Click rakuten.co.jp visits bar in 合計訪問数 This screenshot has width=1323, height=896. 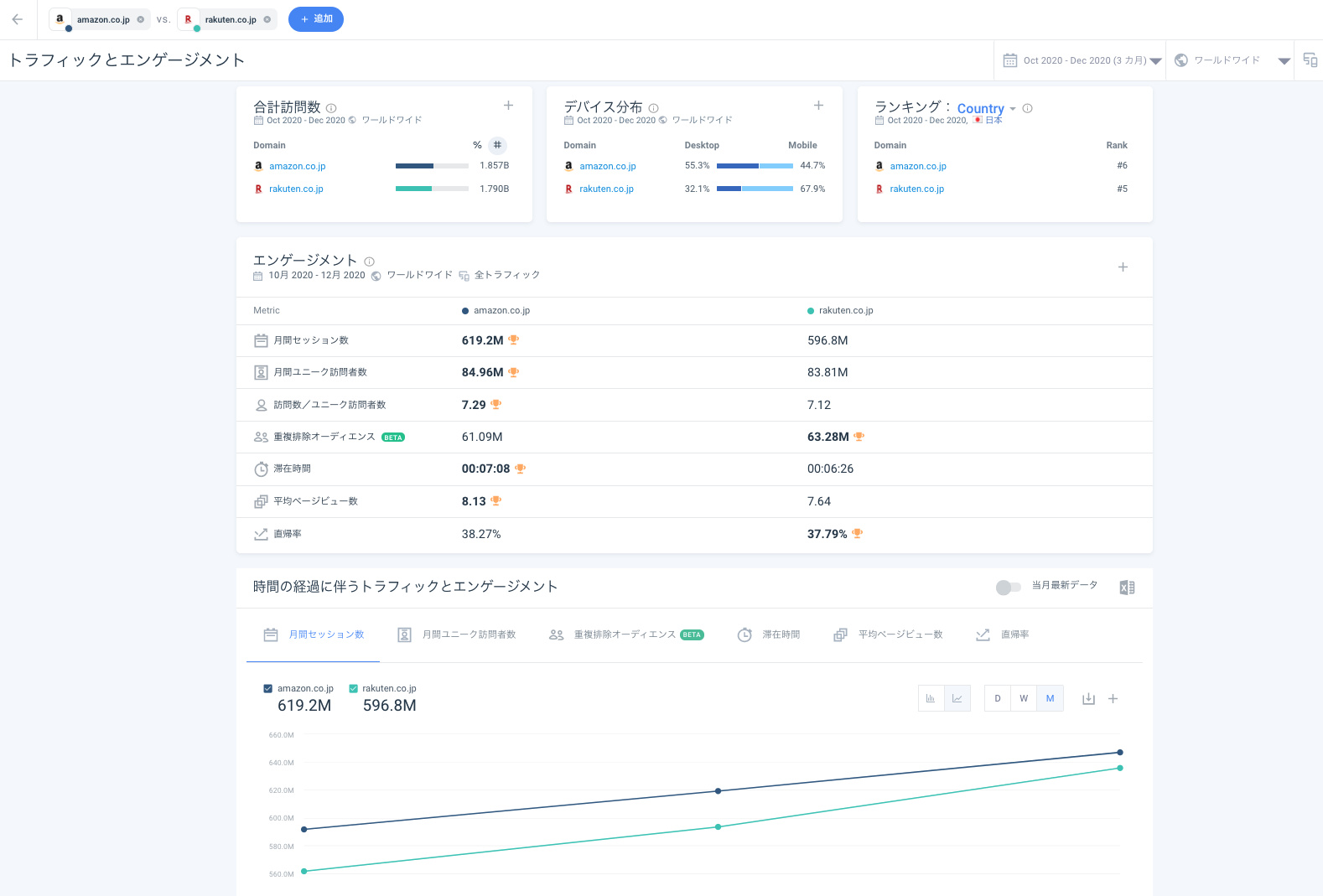click(x=432, y=189)
